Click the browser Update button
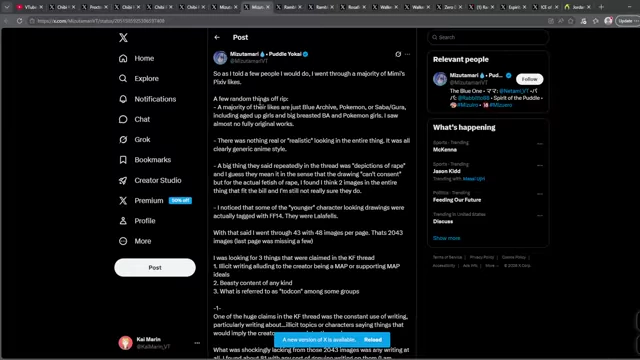The height and width of the screenshot is (360, 640). coord(628,21)
